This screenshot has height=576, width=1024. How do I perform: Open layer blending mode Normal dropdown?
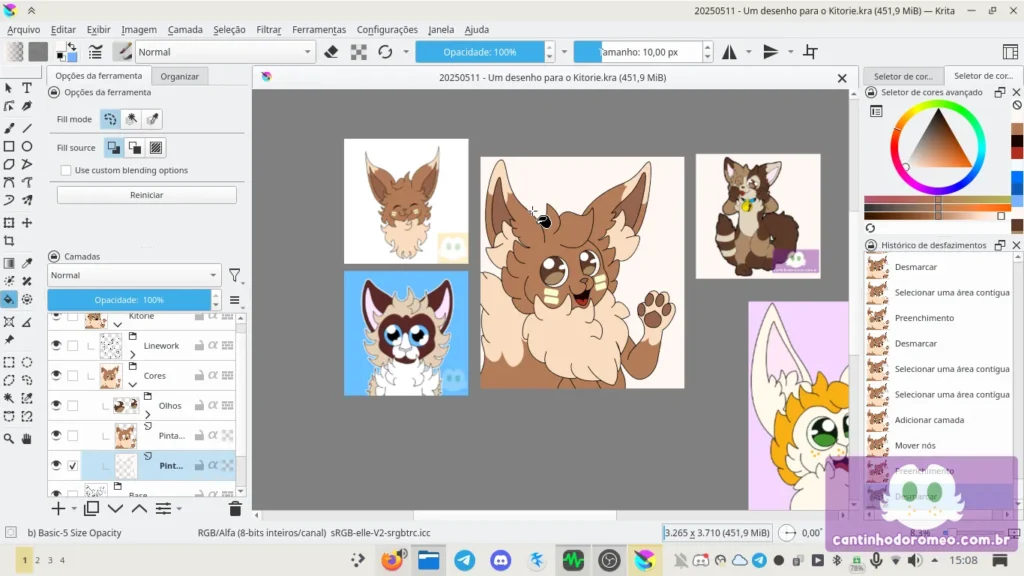(x=134, y=276)
